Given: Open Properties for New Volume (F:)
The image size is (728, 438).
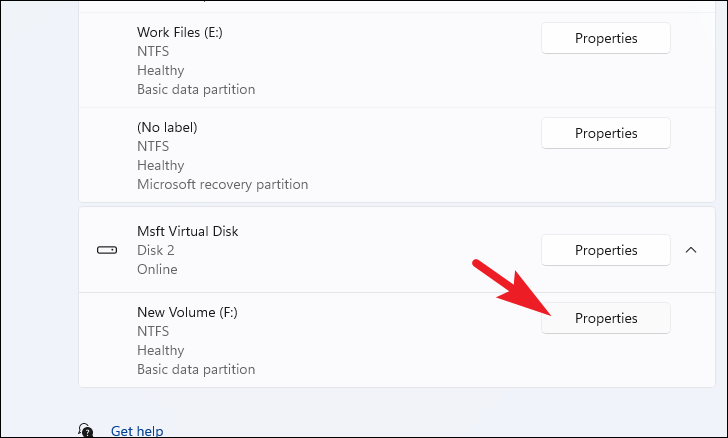Looking at the screenshot, I should click(x=605, y=318).
